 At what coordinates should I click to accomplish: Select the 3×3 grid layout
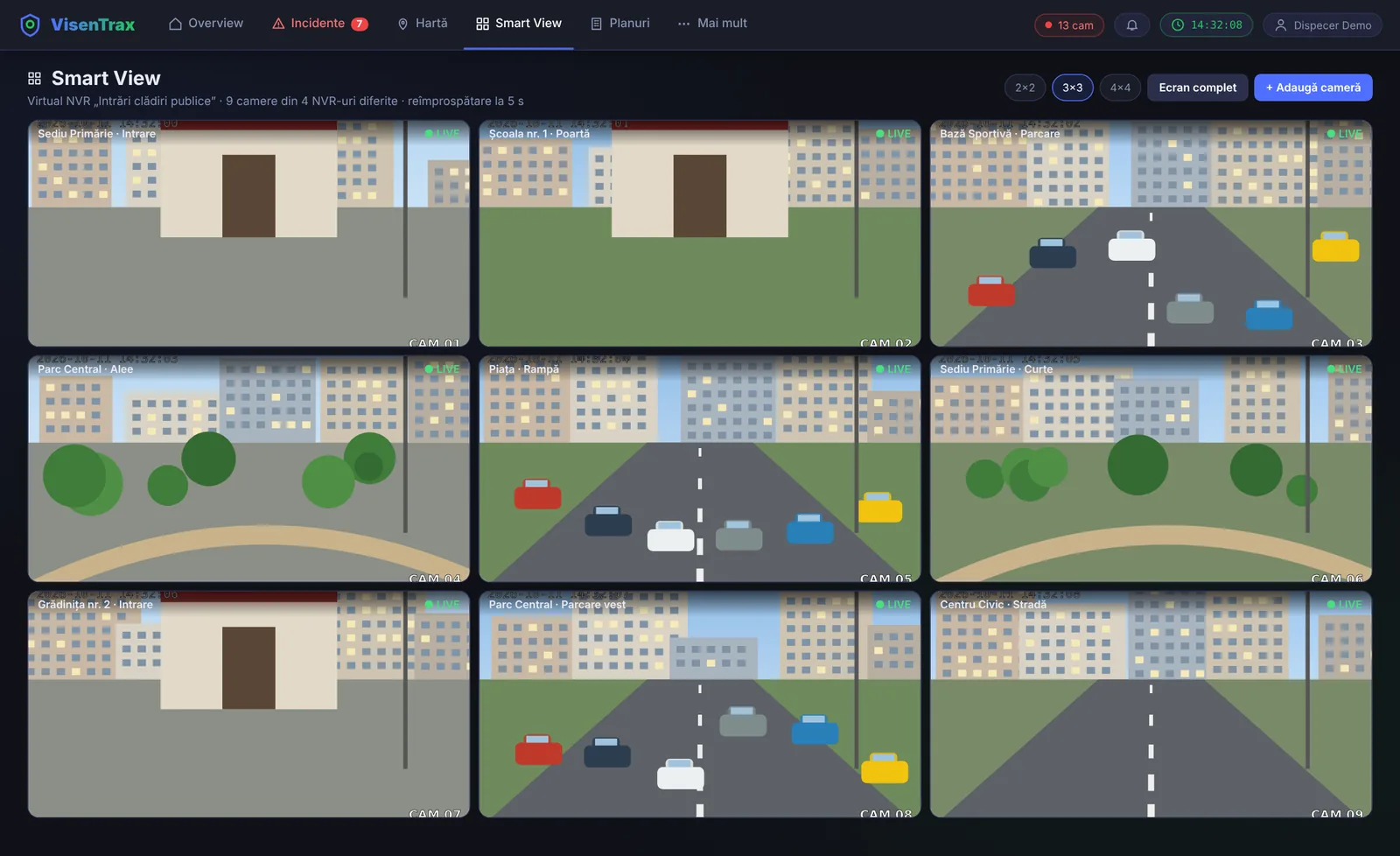tap(1073, 88)
